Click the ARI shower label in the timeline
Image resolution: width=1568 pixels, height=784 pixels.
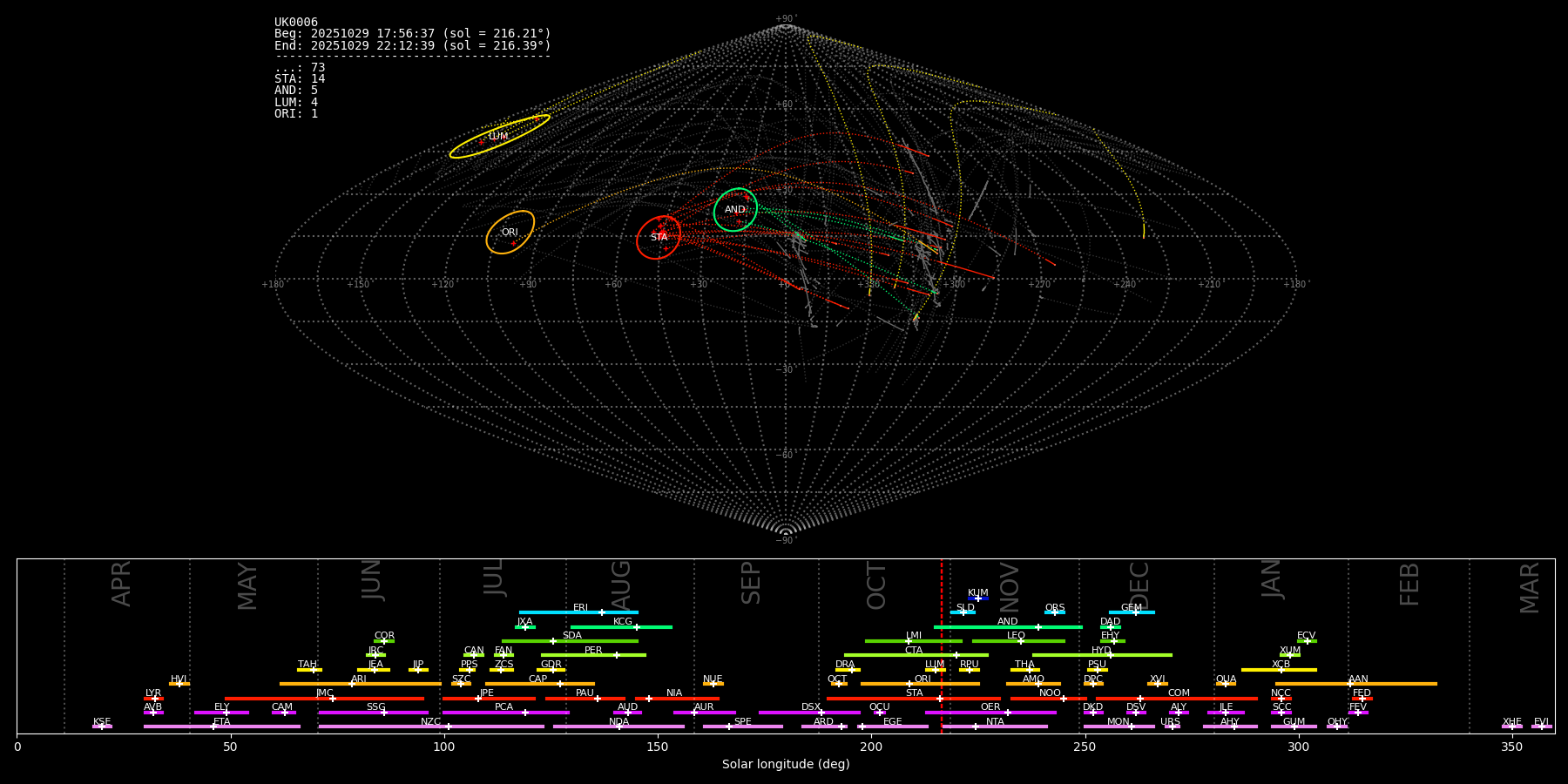pos(359,679)
